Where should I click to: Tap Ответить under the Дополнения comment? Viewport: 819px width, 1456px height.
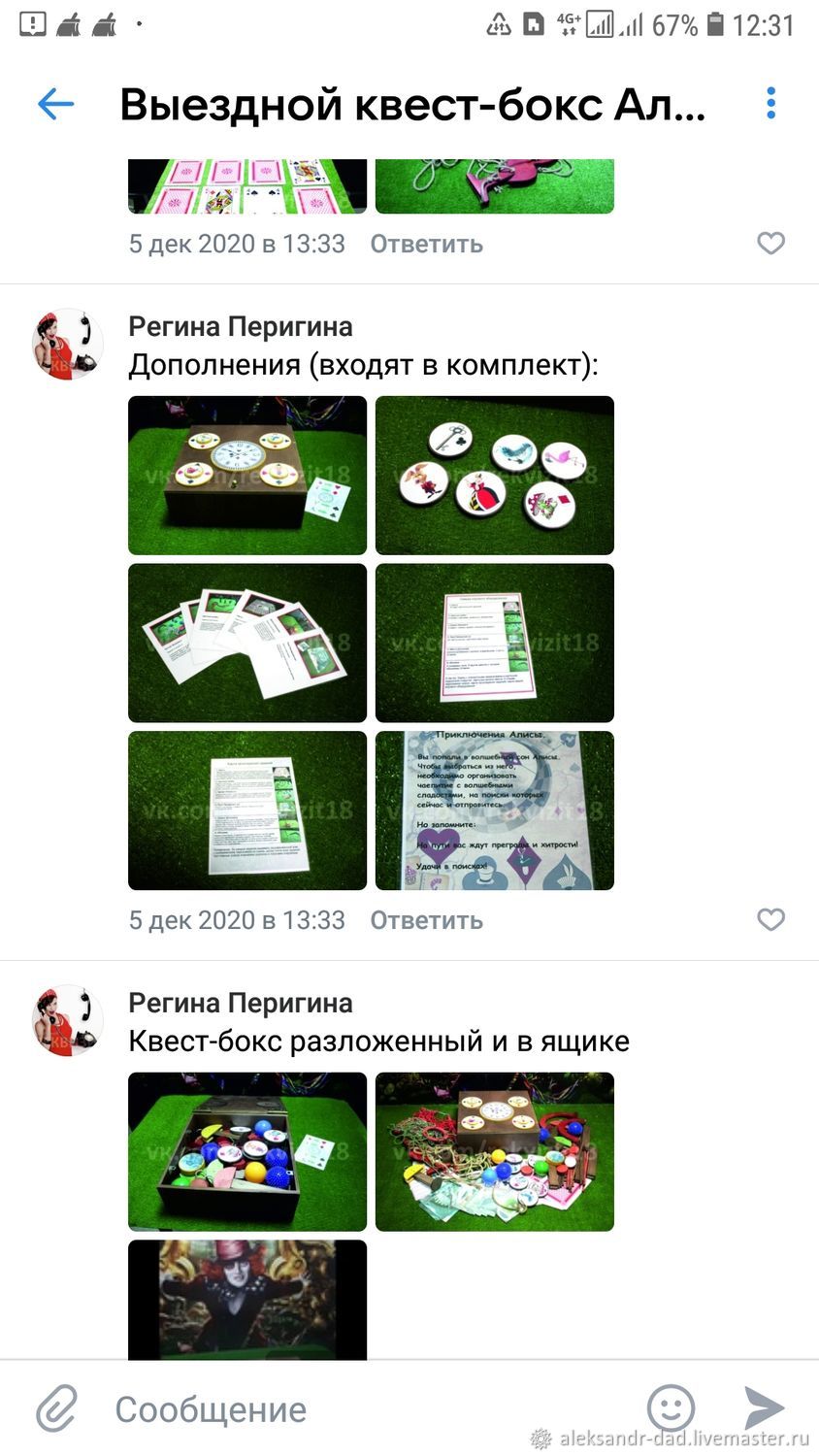[x=426, y=920]
